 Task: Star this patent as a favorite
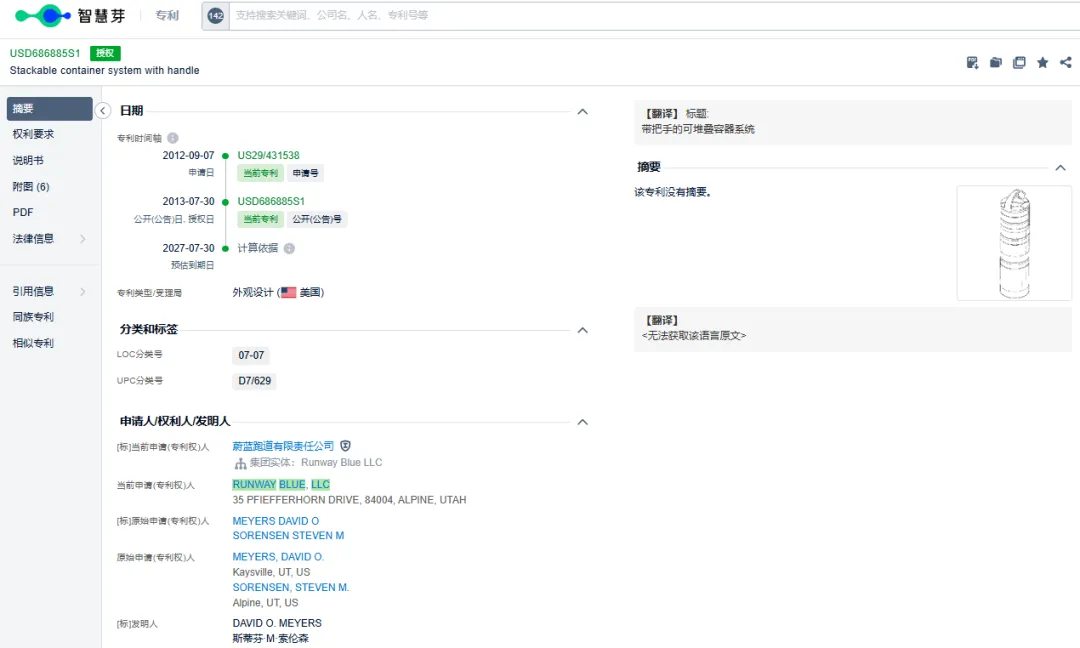1042,63
